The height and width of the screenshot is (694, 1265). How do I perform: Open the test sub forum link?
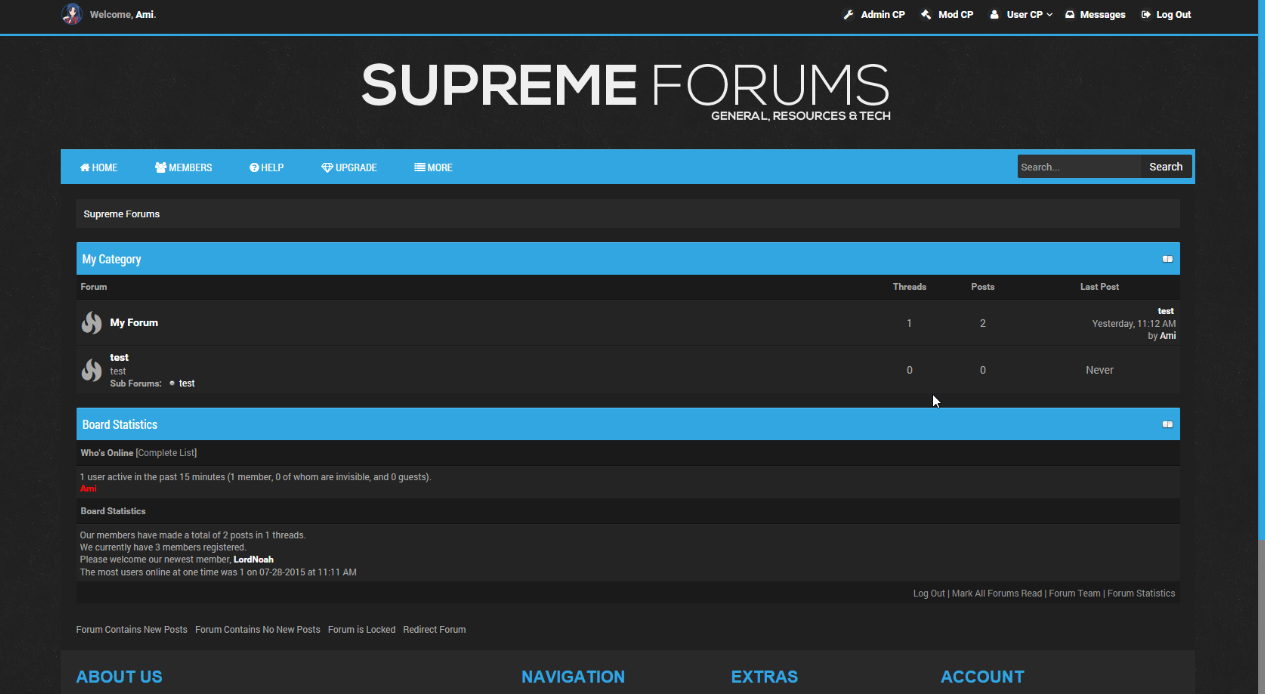(x=187, y=383)
